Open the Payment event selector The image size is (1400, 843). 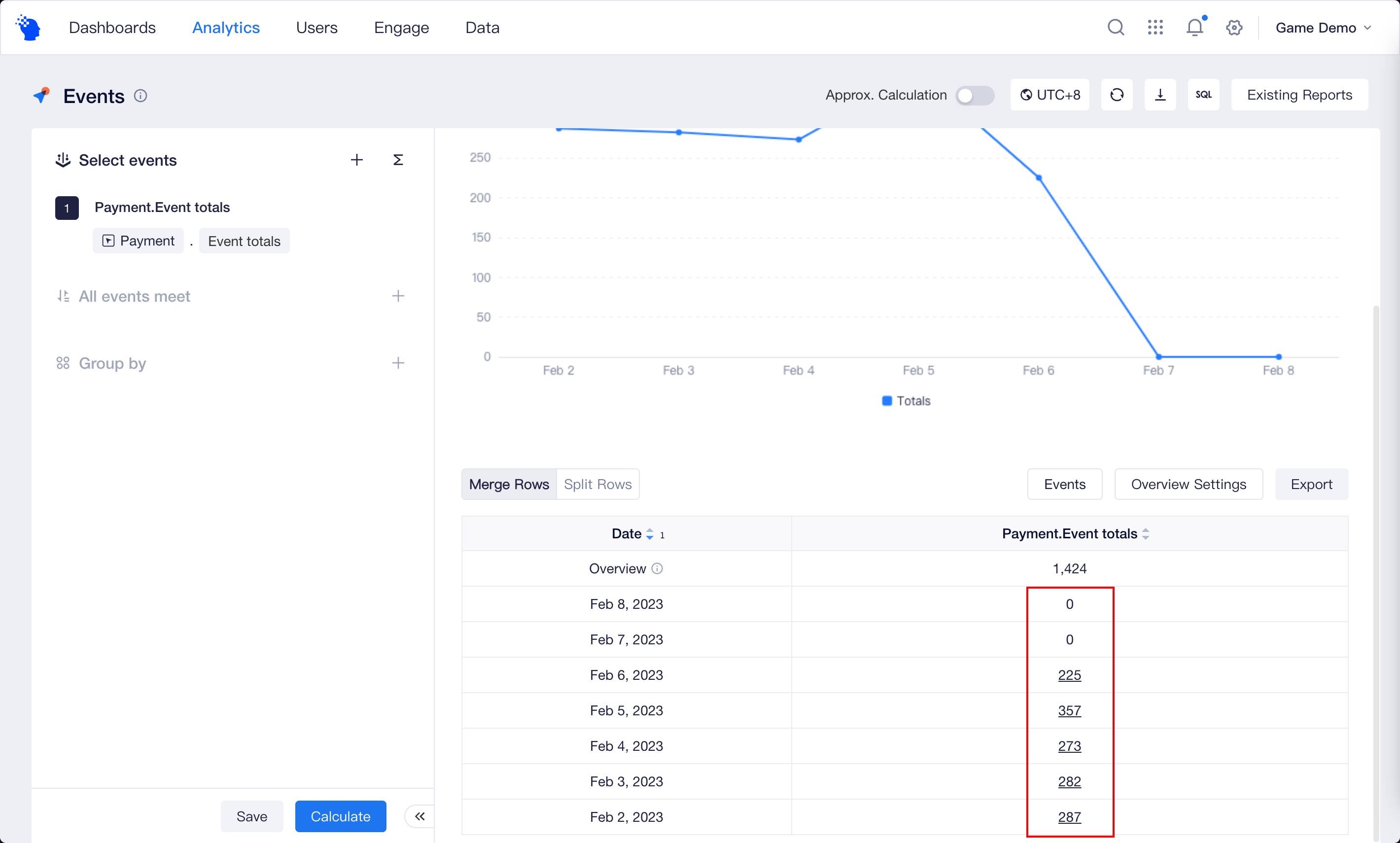(x=138, y=241)
